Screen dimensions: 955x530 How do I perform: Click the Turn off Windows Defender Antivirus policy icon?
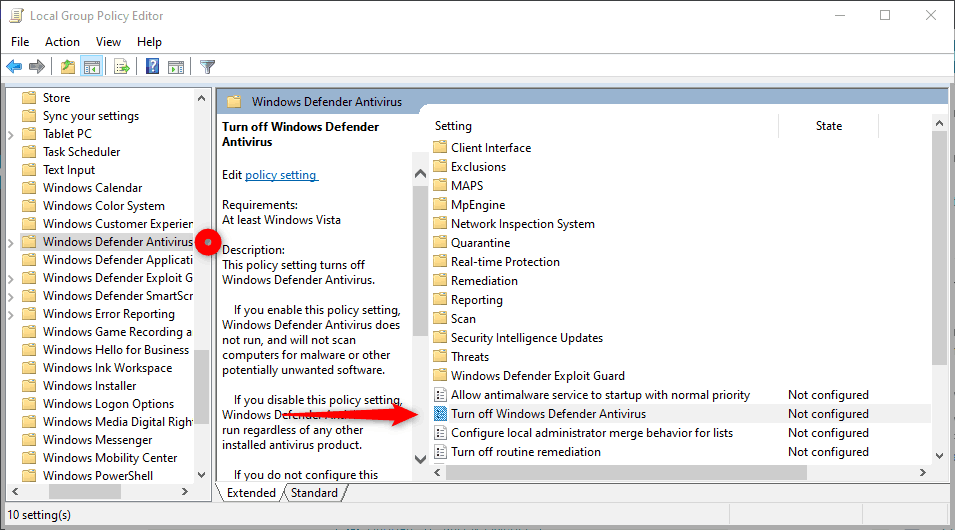coord(440,414)
